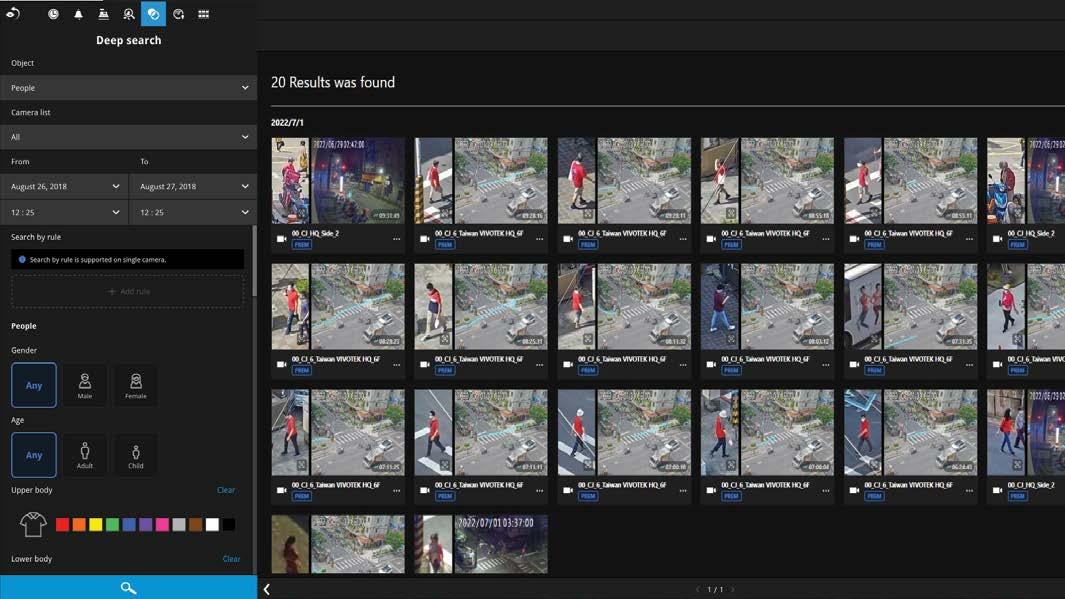1065x599 pixels.
Task: Open the 08:03:12 blue jeans result thumbnail
Action: (x=787, y=306)
